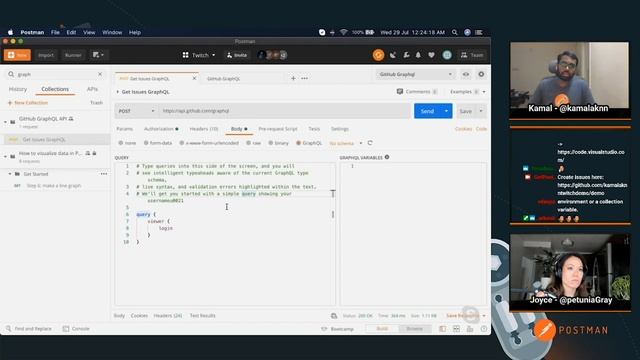The image size is (640, 360).
Task: Open the Get Started folder options ellipsis
Action: (104, 174)
